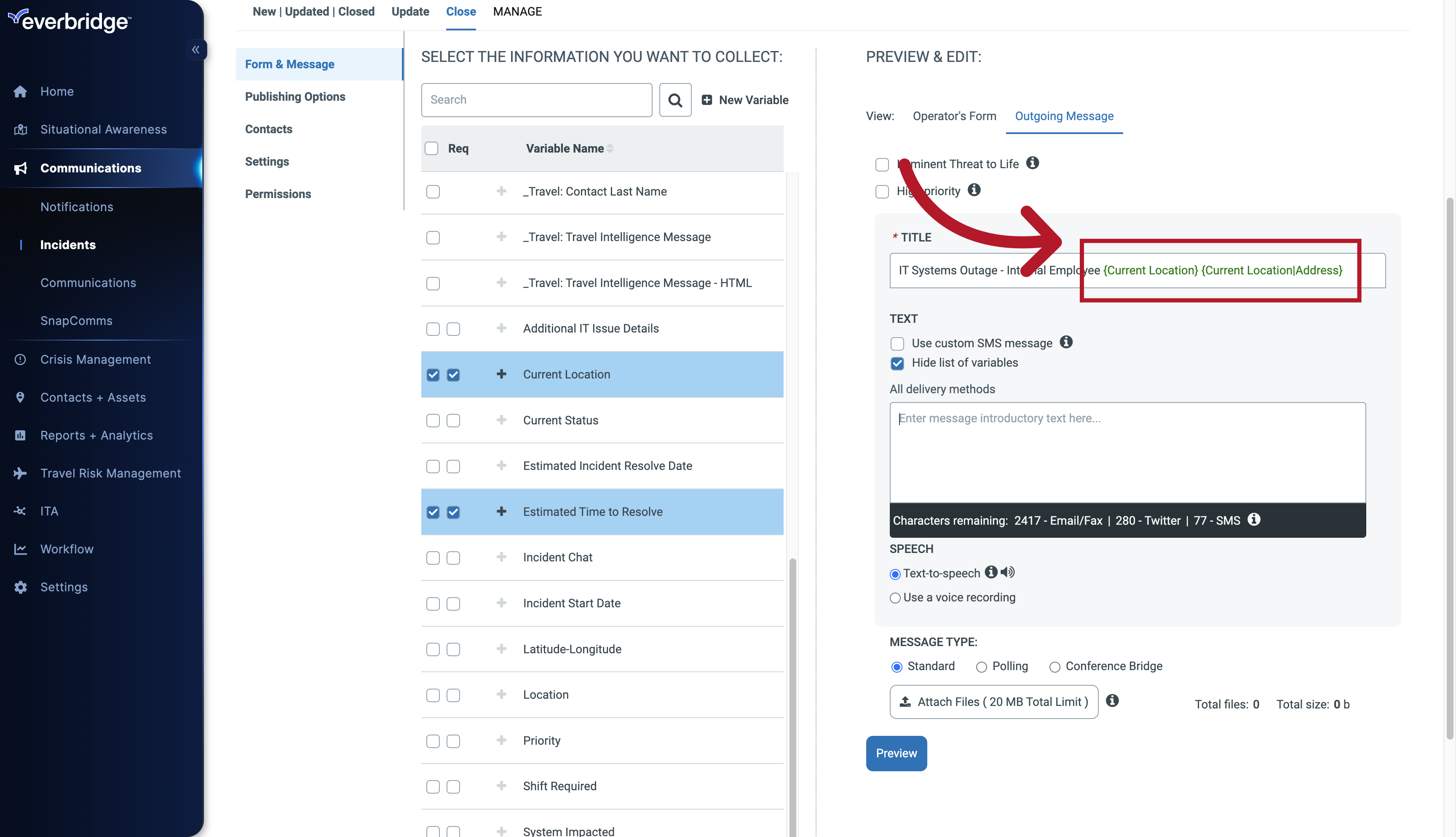Viewport: 1456px width, 837px height.
Task: Select the Close incidents tab
Action: point(460,12)
